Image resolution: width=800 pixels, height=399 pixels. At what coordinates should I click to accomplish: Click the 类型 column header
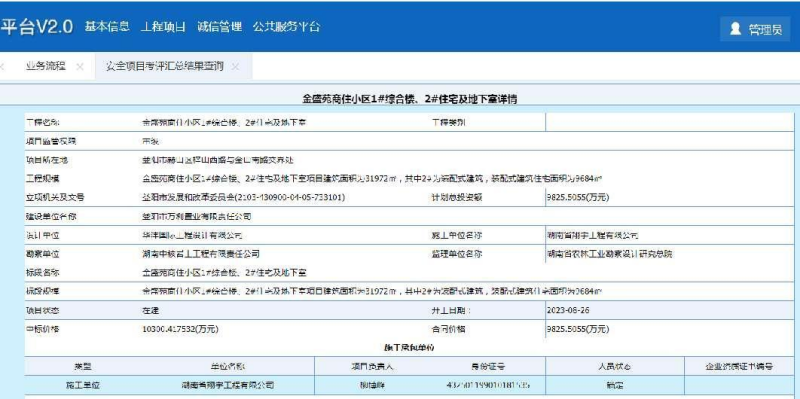(x=83, y=366)
